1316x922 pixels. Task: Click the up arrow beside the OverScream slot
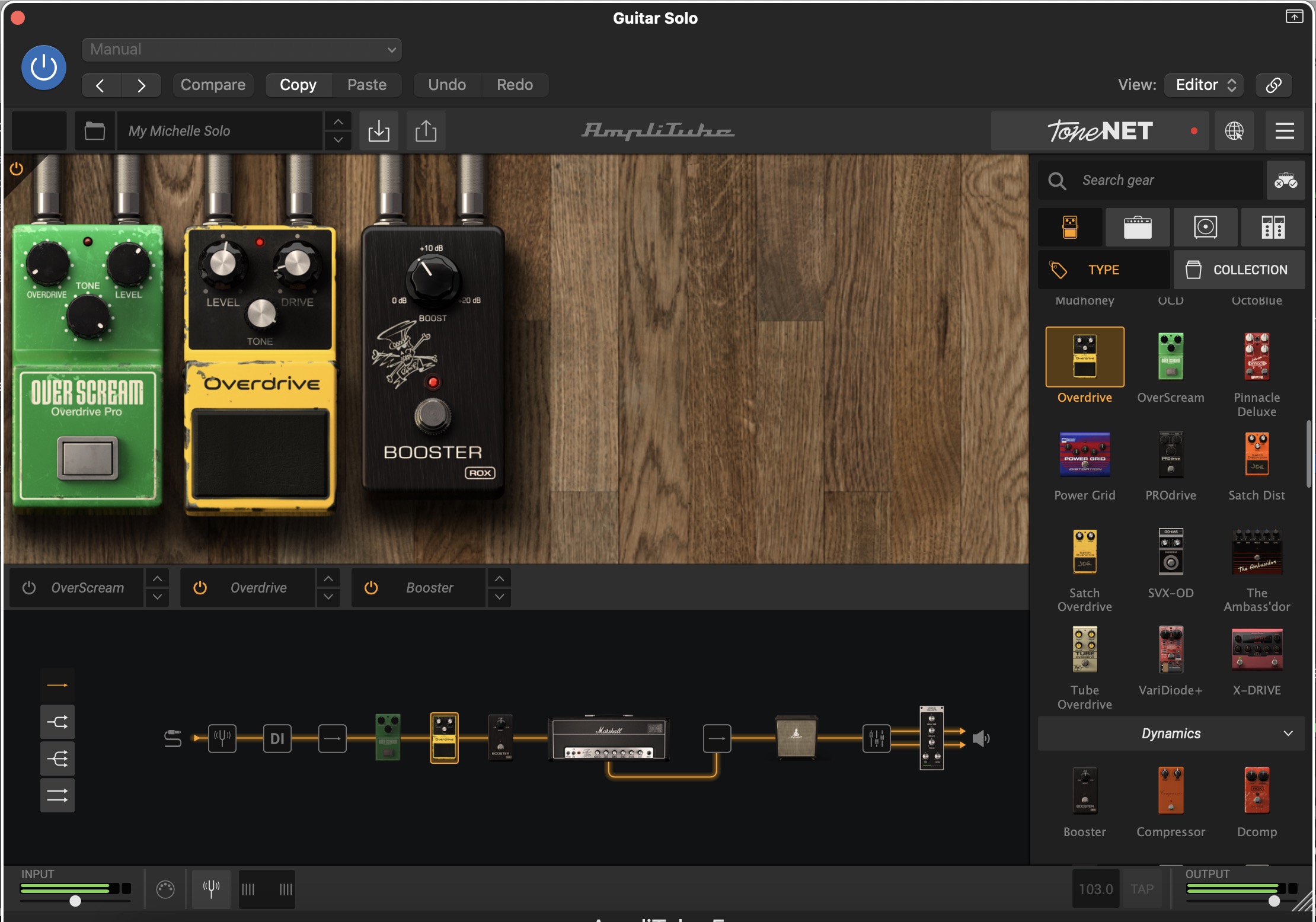click(157, 578)
